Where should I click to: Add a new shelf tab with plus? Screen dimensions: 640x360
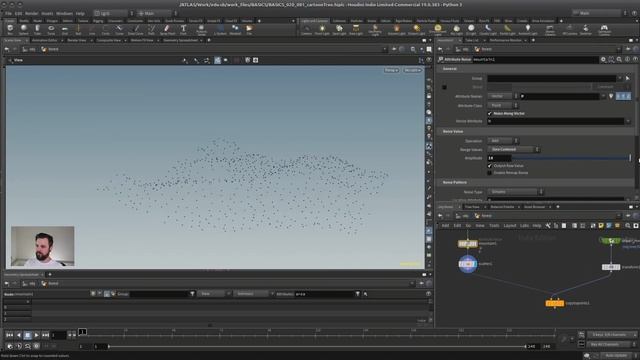point(259,21)
